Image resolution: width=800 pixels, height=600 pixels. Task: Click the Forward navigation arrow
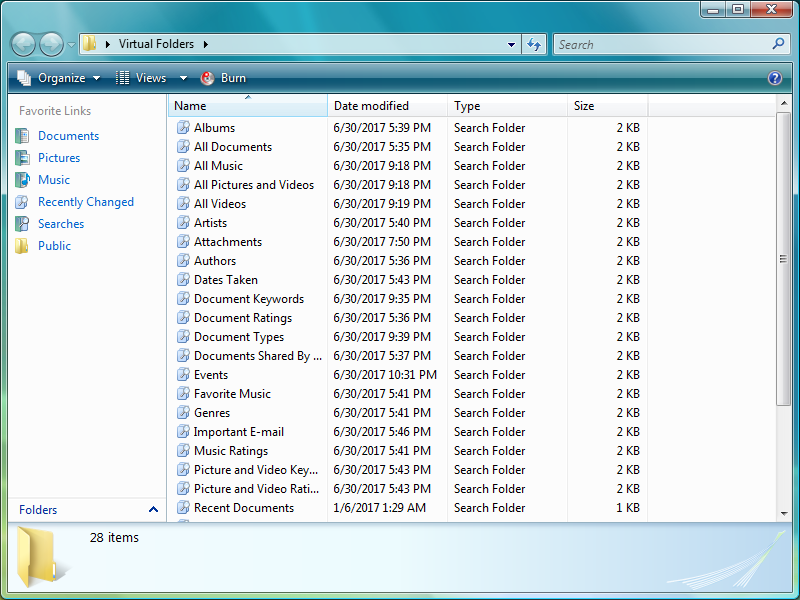pos(52,44)
